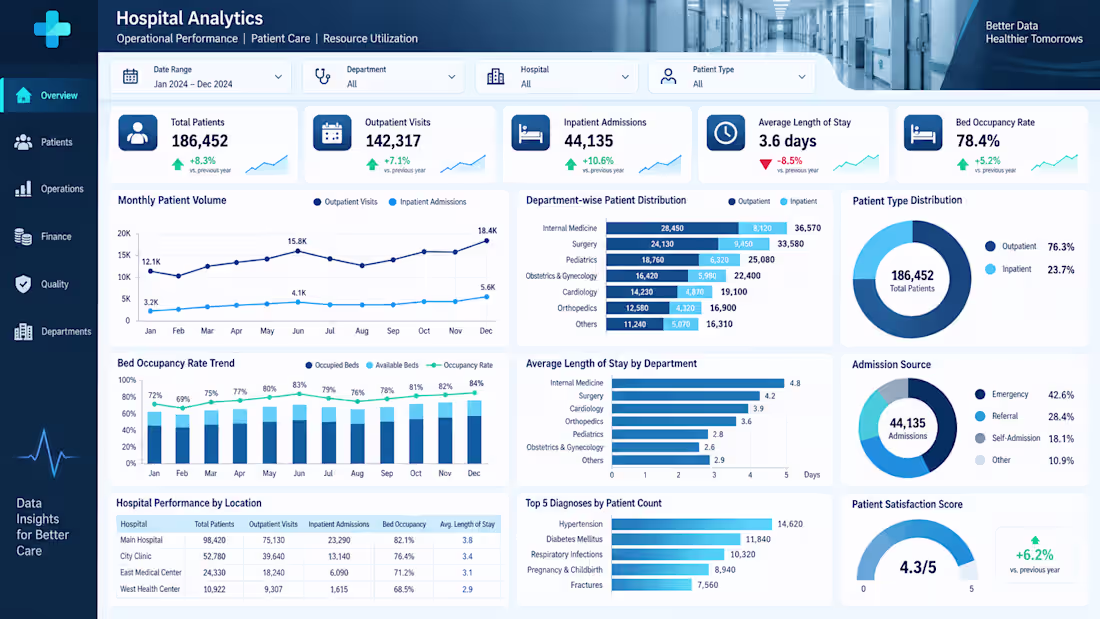Image resolution: width=1100 pixels, height=619 pixels.
Task: Select the Patient Care header link
Action: [x=281, y=39]
